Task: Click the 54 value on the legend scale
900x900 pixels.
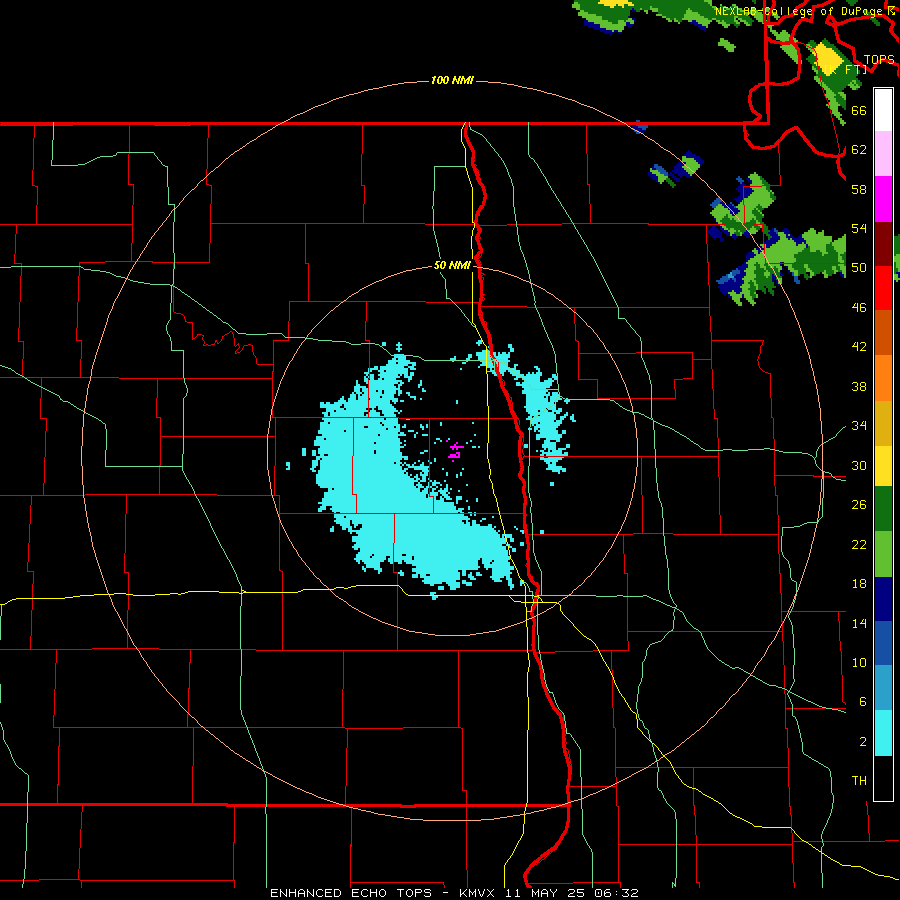Action: (x=859, y=228)
